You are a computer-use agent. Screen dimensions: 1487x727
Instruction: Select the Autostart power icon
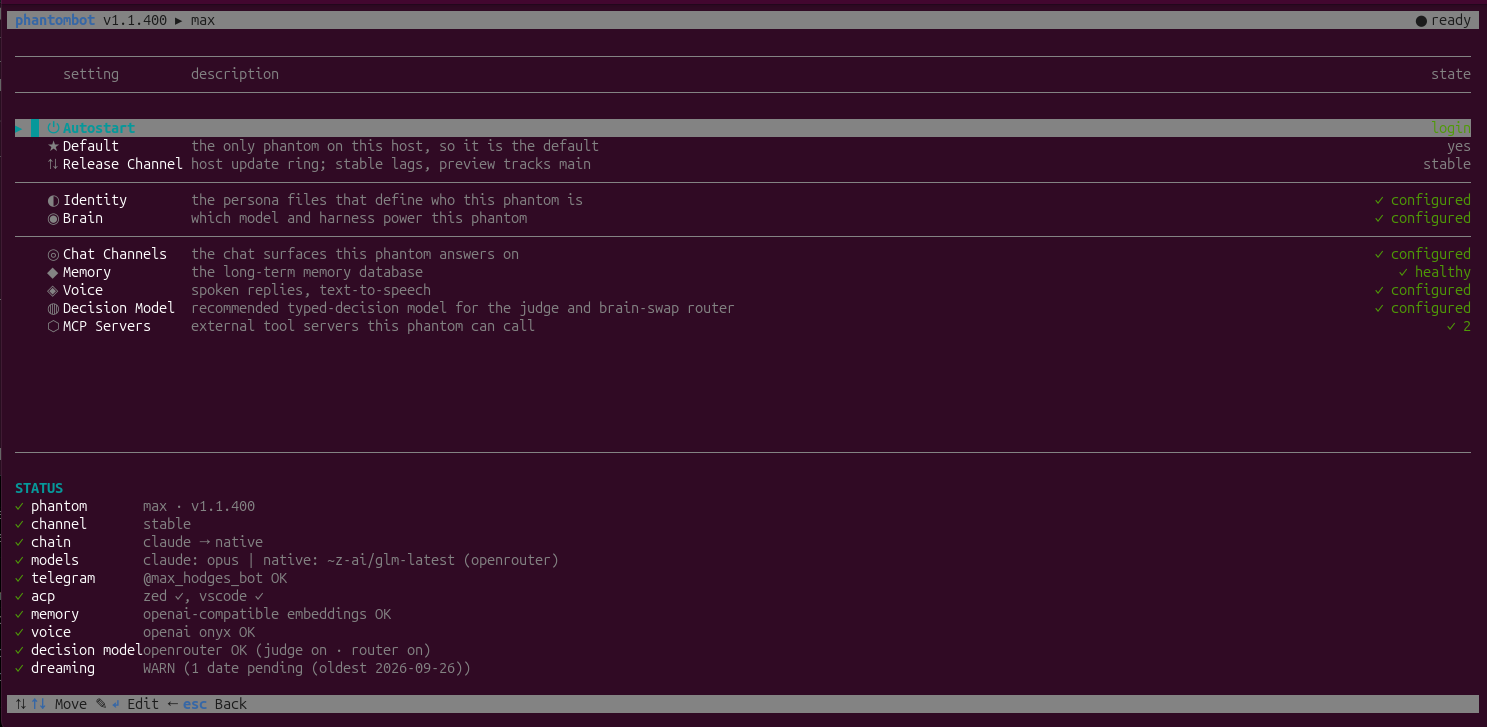pyautogui.click(x=54, y=128)
